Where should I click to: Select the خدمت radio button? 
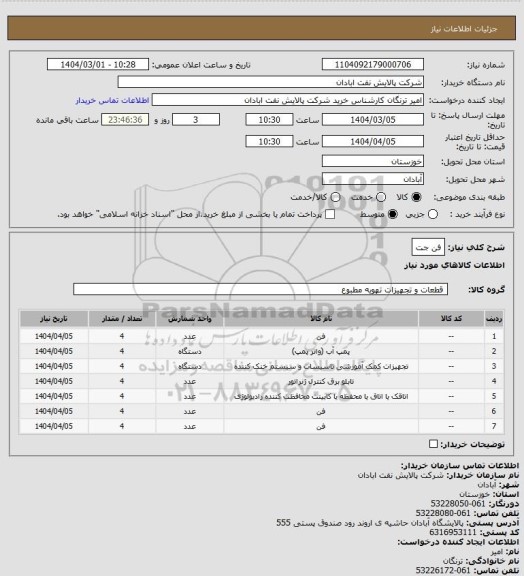pyautogui.click(x=381, y=197)
